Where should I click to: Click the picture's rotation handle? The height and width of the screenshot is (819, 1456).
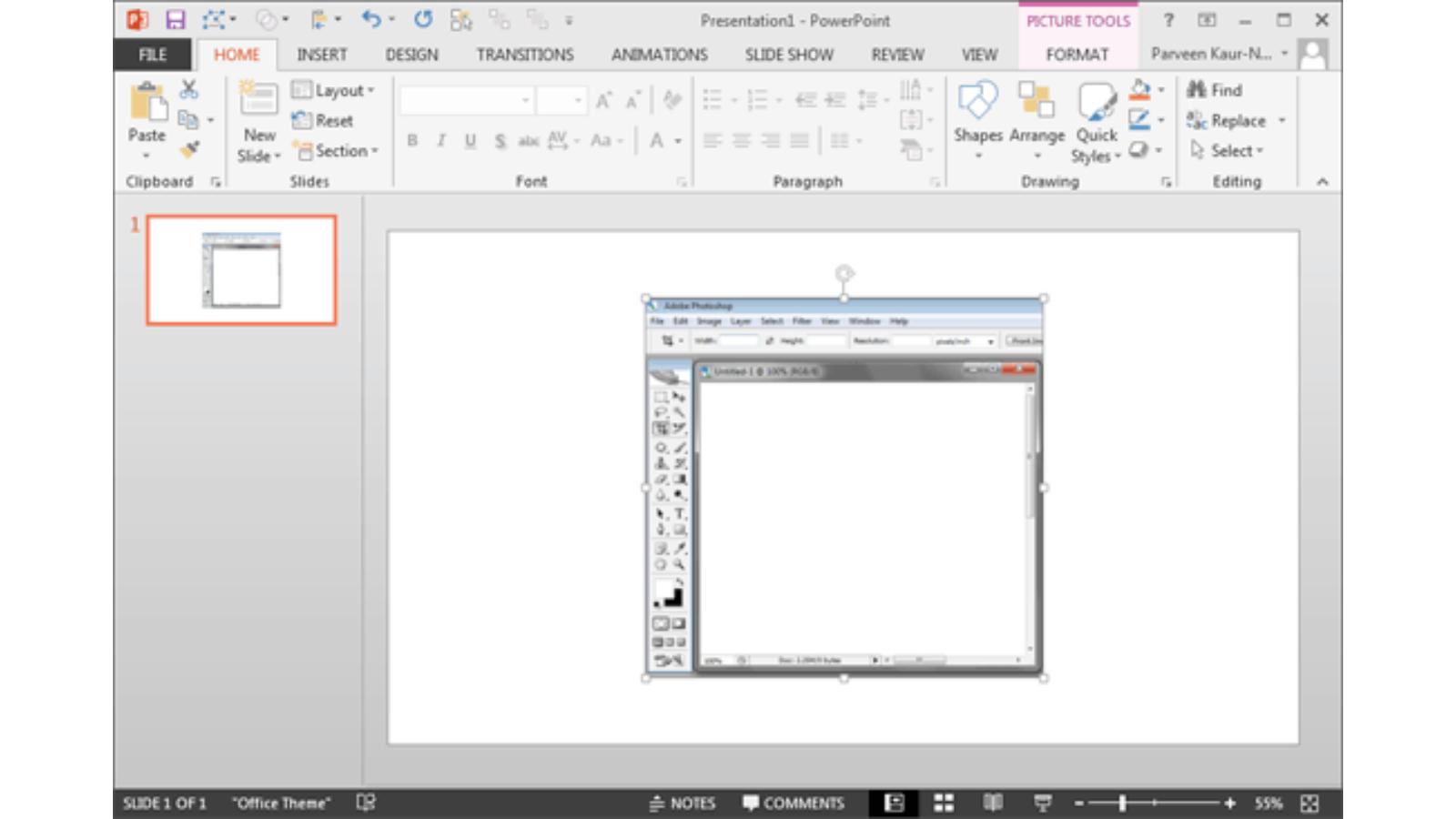click(x=844, y=273)
